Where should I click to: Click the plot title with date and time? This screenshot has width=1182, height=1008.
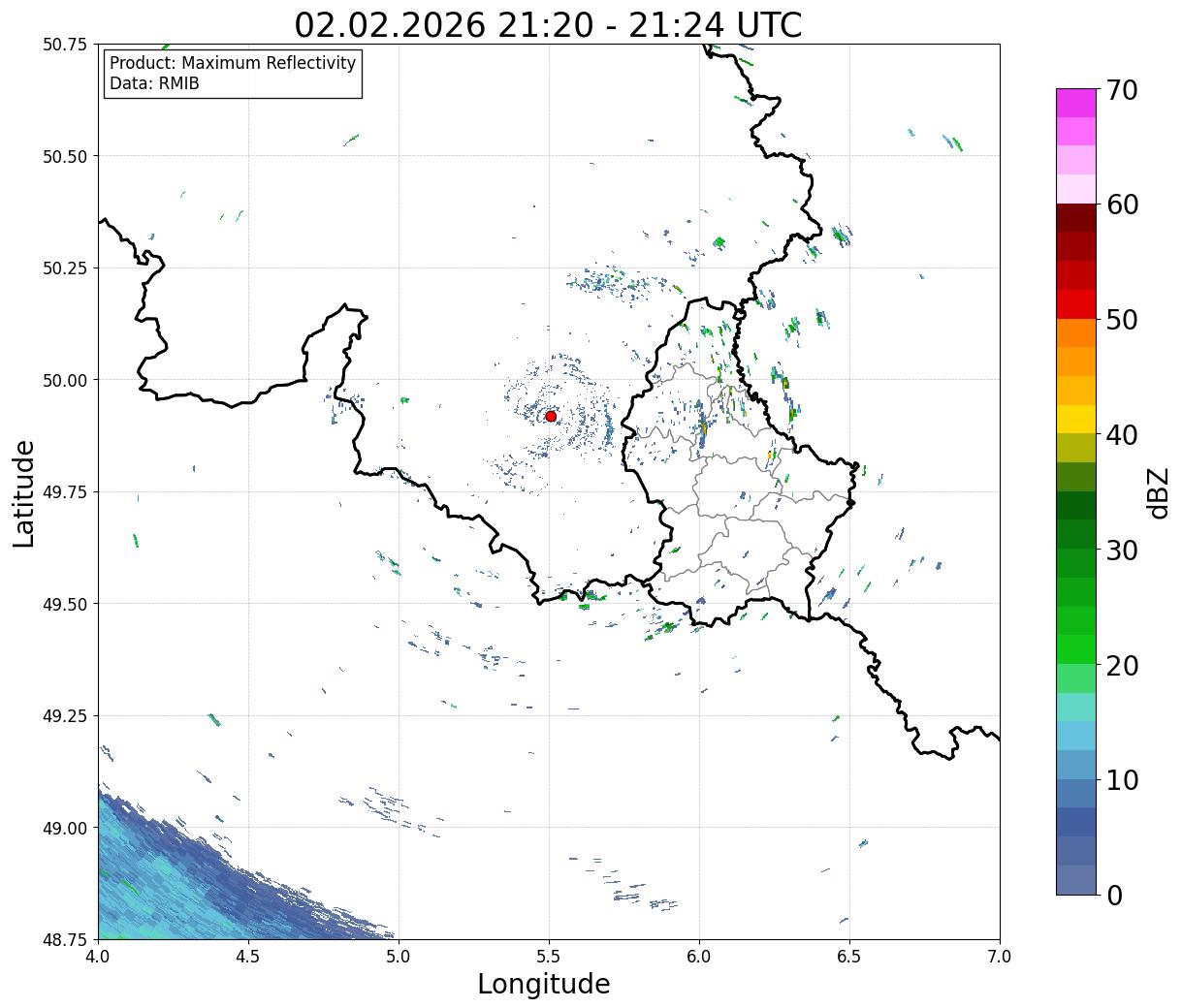[548, 24]
